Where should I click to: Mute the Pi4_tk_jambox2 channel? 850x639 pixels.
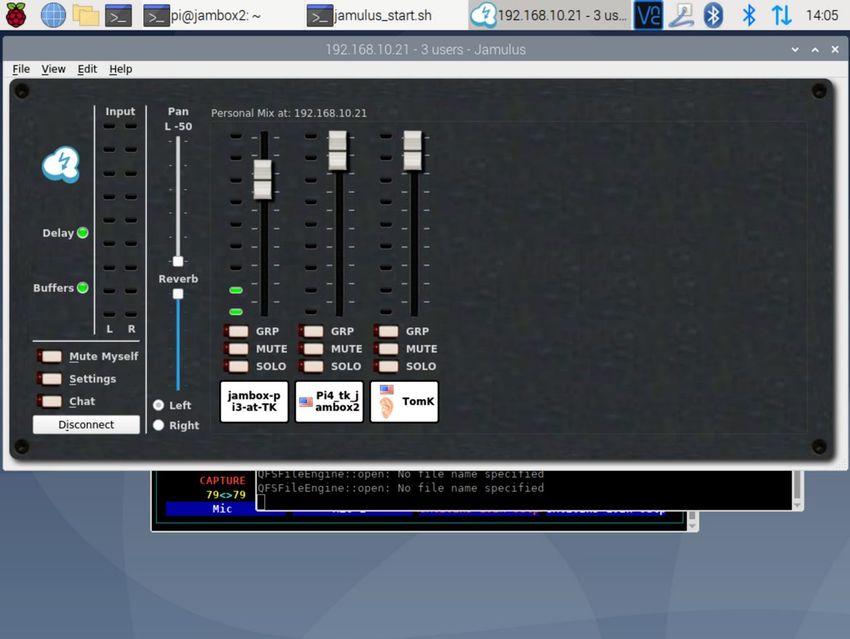point(311,348)
